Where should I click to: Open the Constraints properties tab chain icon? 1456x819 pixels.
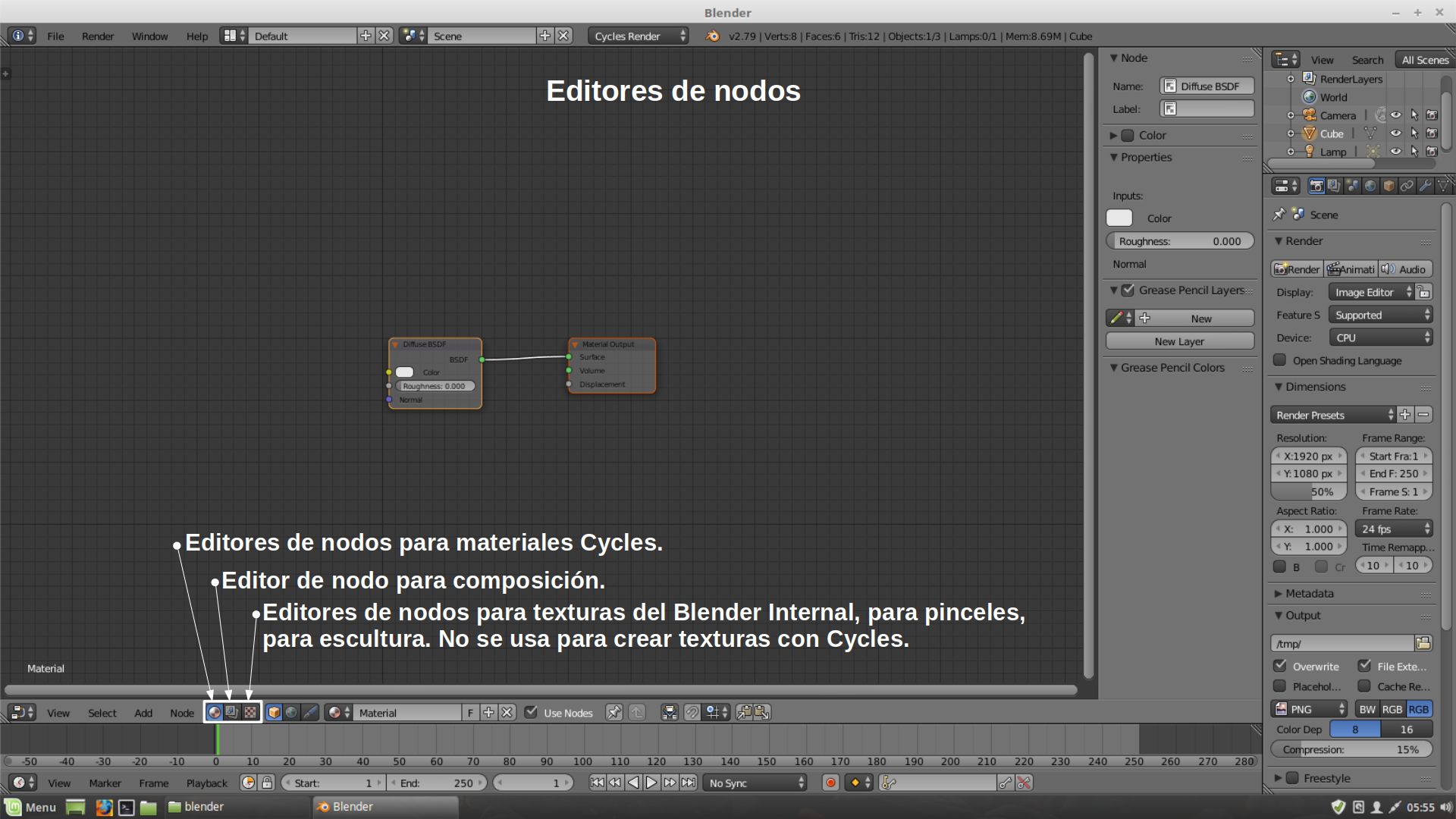[x=1407, y=186]
